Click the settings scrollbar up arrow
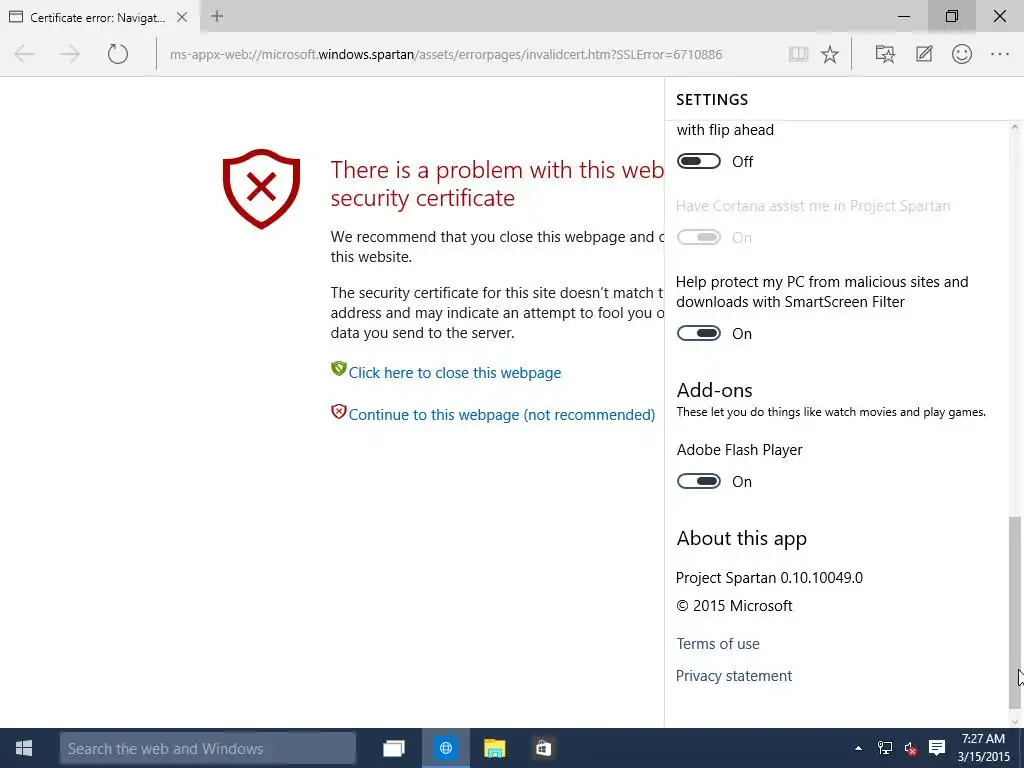The image size is (1024, 768). tap(1014, 127)
